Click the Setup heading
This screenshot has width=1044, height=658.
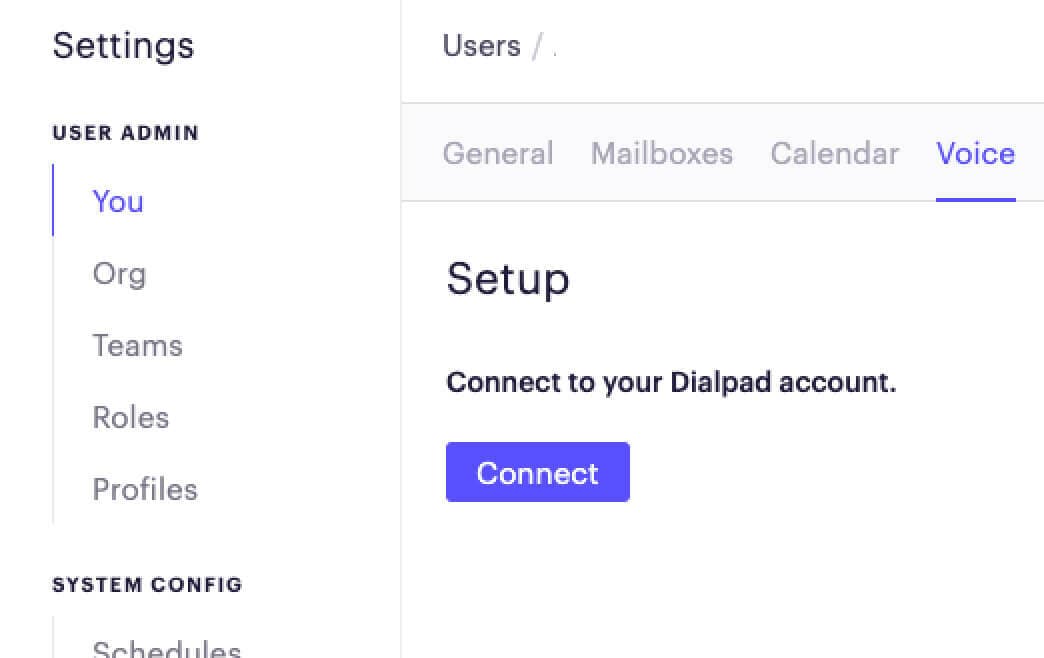click(508, 280)
